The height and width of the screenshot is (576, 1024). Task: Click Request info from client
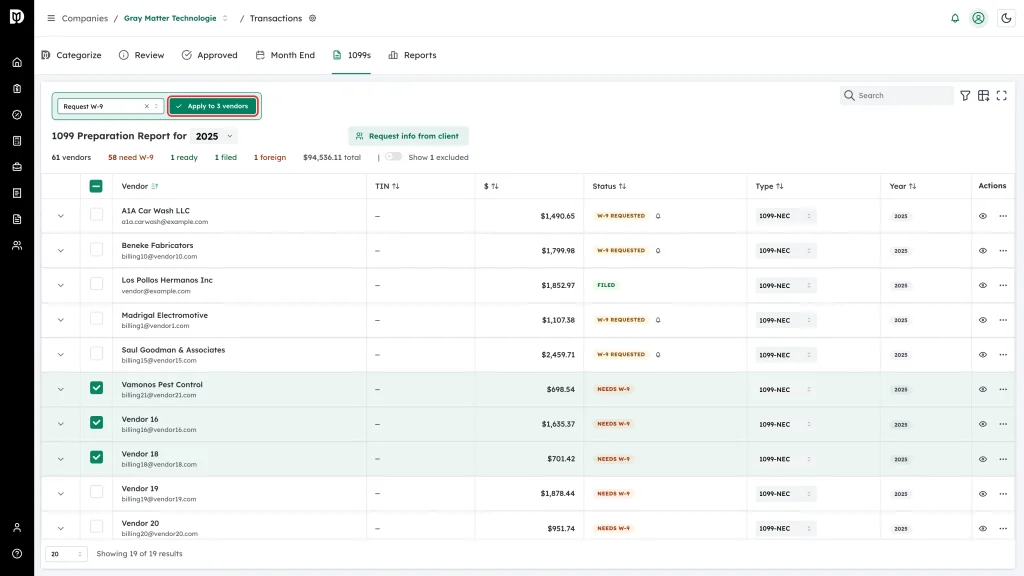point(408,136)
